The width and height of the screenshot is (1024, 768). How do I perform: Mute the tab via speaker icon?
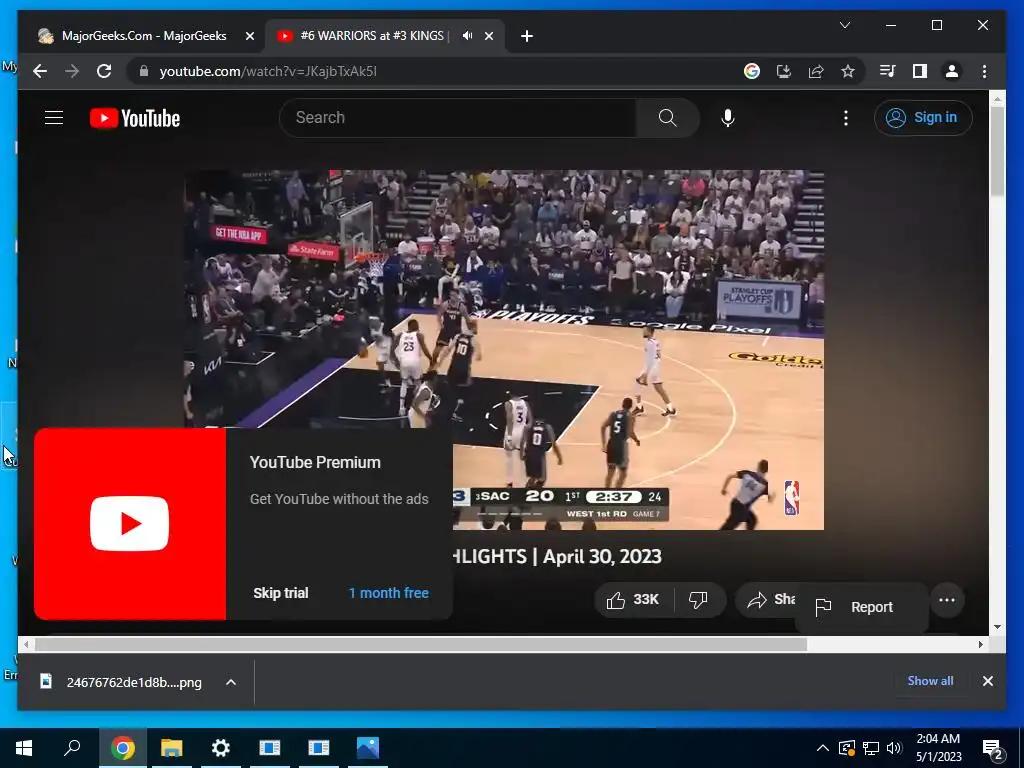coord(467,36)
